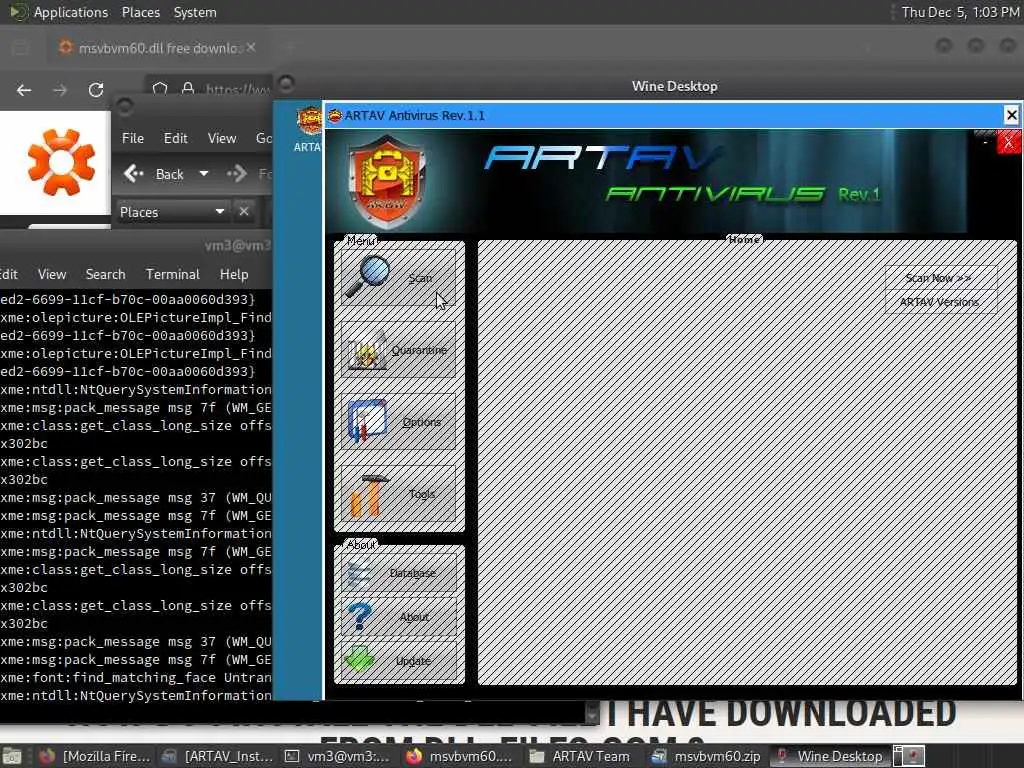Click Firefox forward arrow button
The height and width of the screenshot is (768, 1024).
[60, 90]
